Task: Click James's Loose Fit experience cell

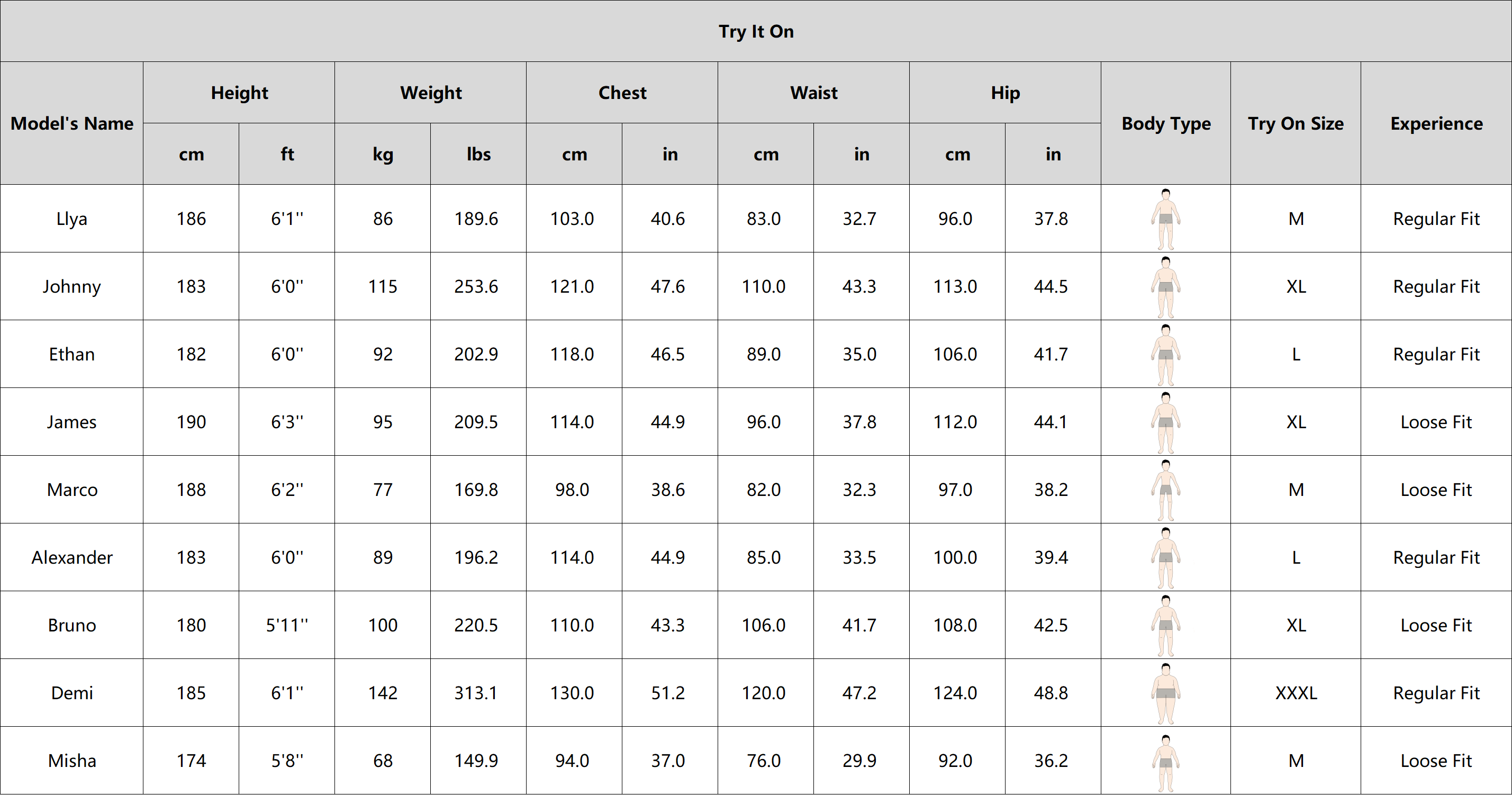Action: [1436, 421]
